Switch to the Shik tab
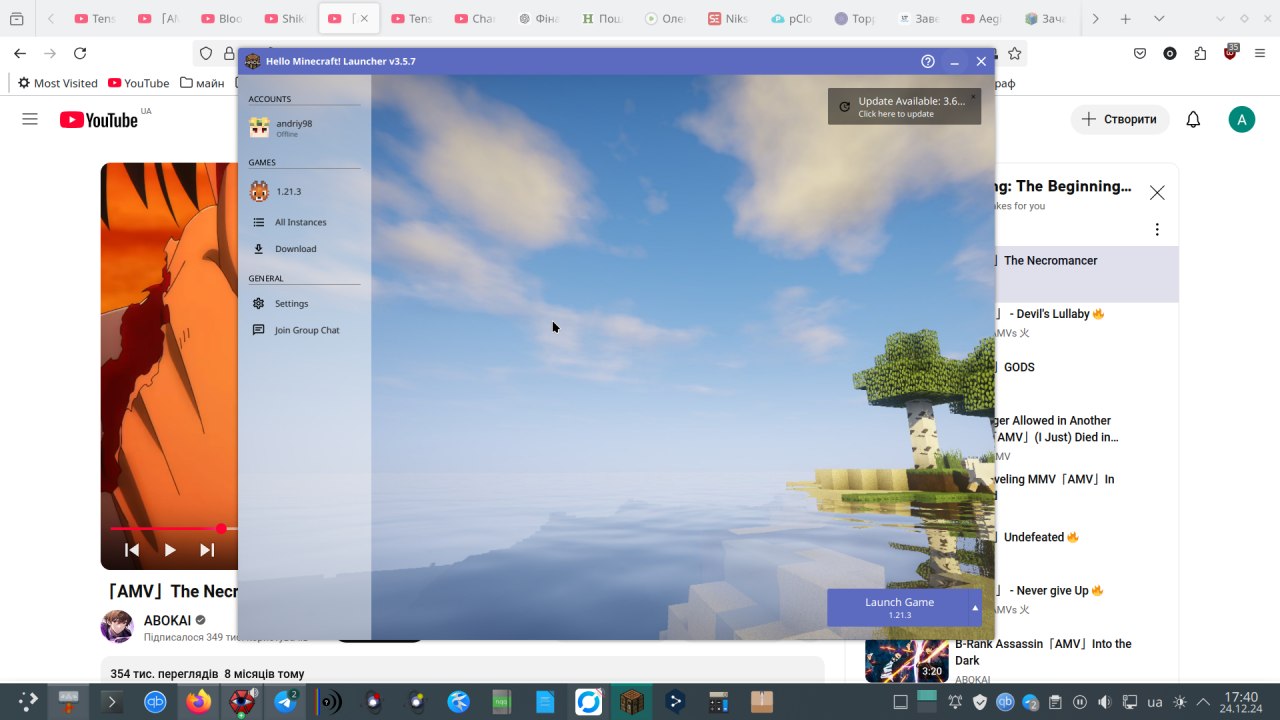1280x720 pixels. pos(285,19)
